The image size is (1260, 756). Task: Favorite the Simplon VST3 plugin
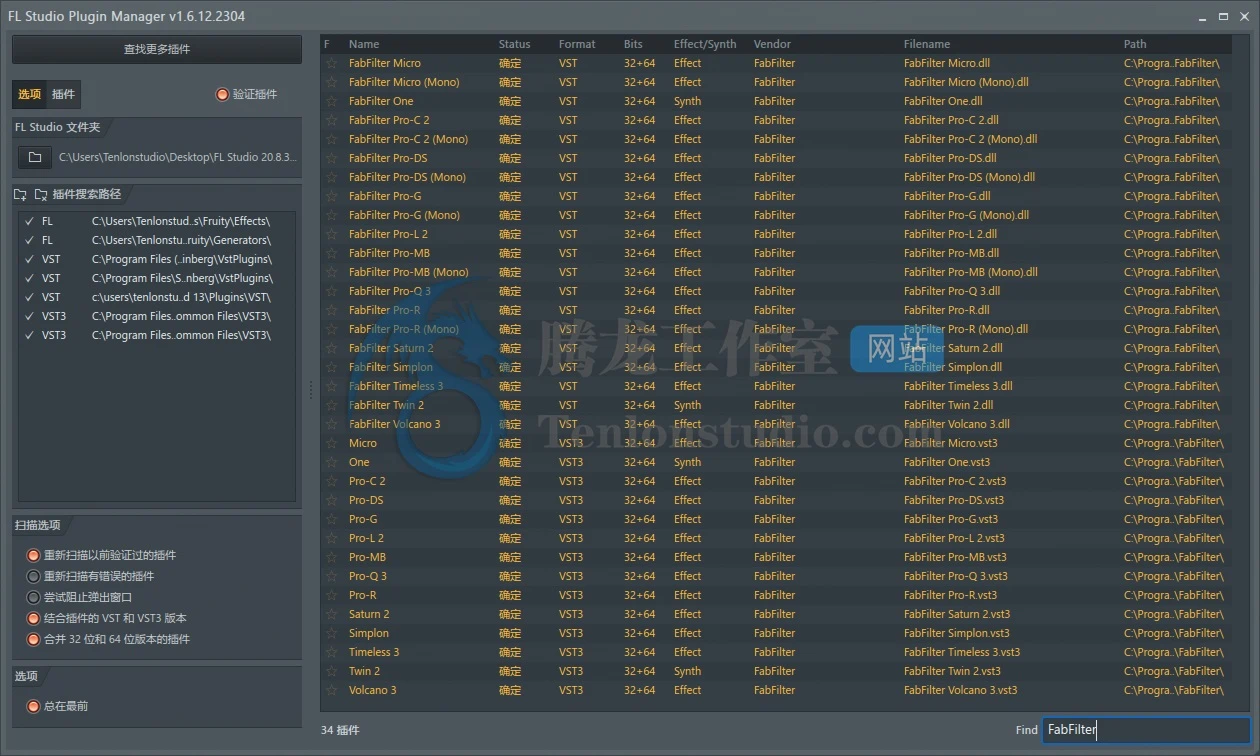tap(331, 633)
